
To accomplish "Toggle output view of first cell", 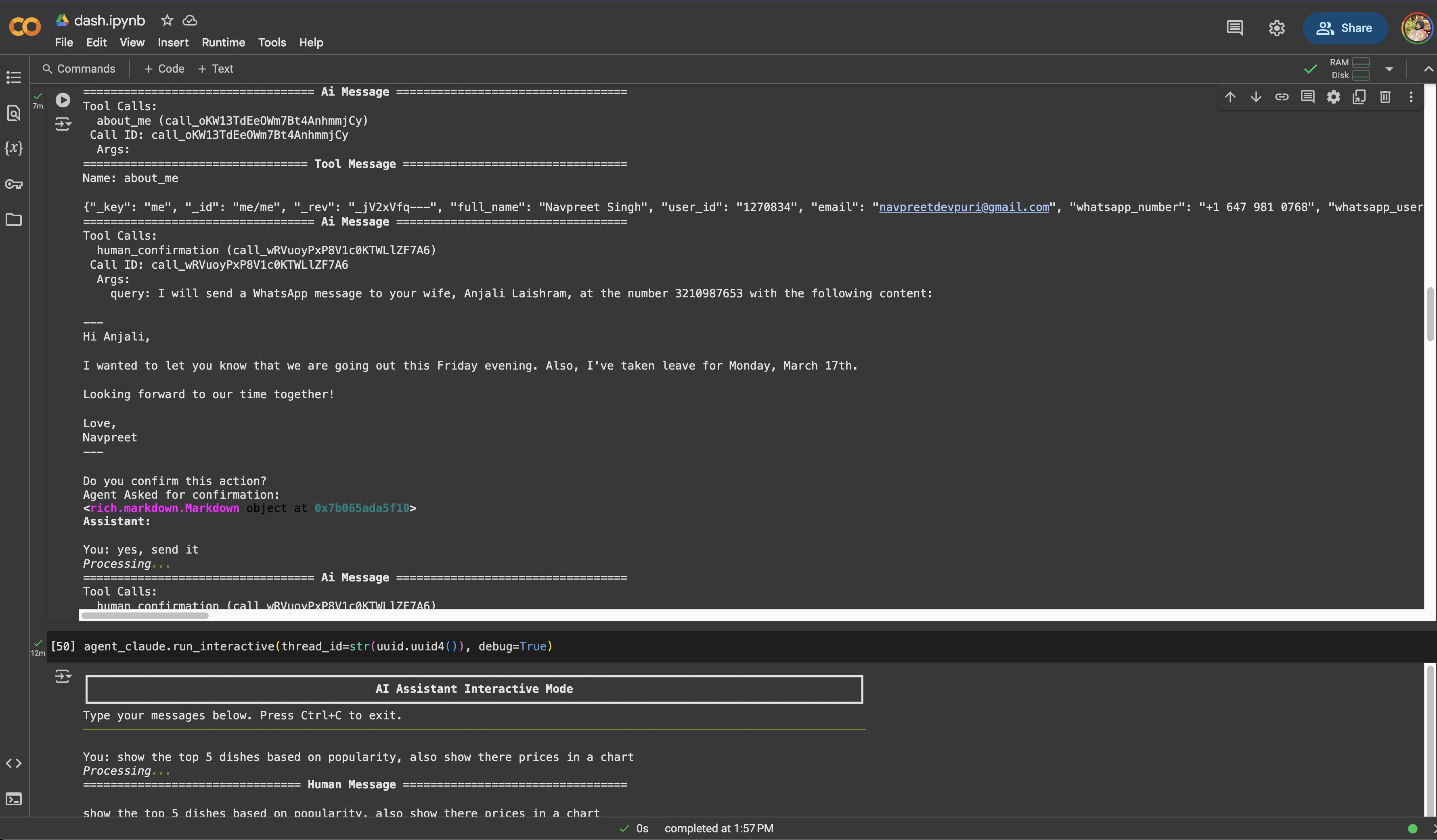I will point(63,124).
